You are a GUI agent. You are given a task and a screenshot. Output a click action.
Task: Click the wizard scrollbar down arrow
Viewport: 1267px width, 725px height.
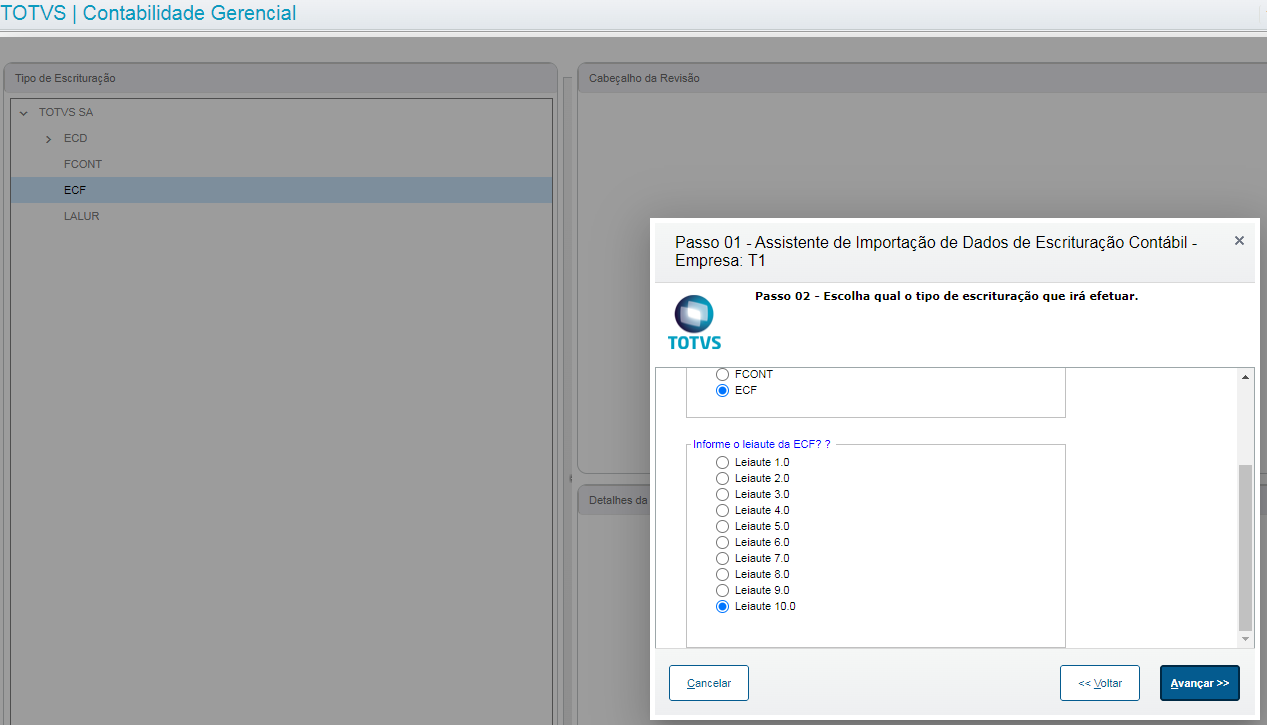[1245, 638]
